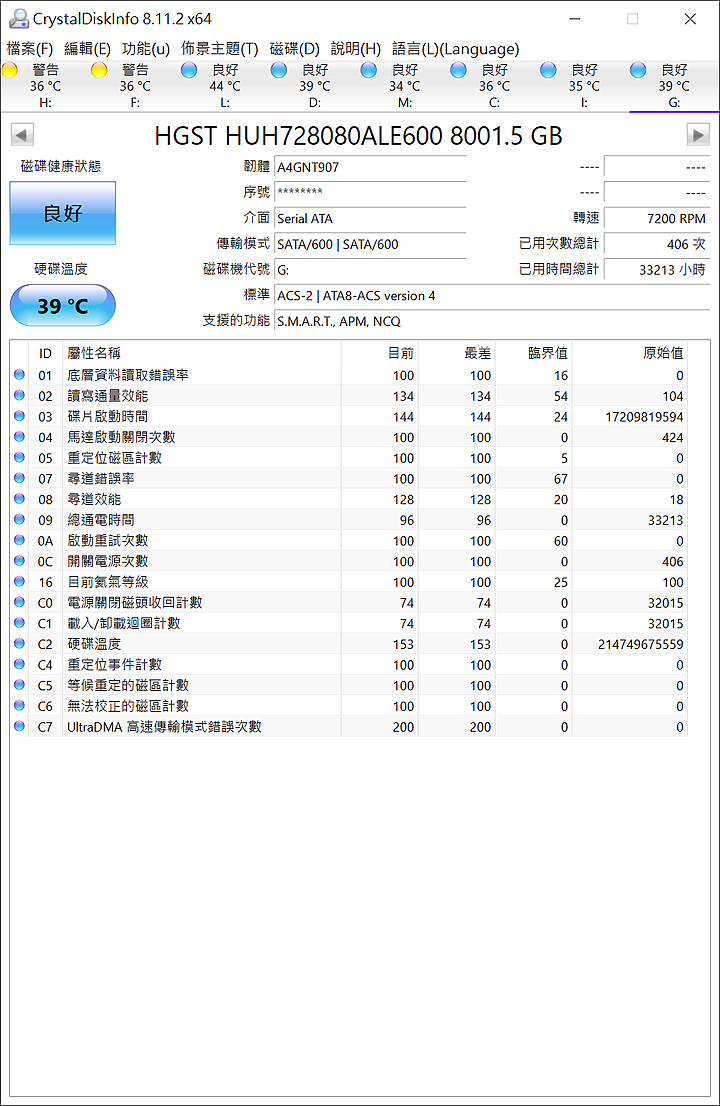720x1106 pixels.
Task: Click the Serial ATA interface field
Action: [x=370, y=218]
